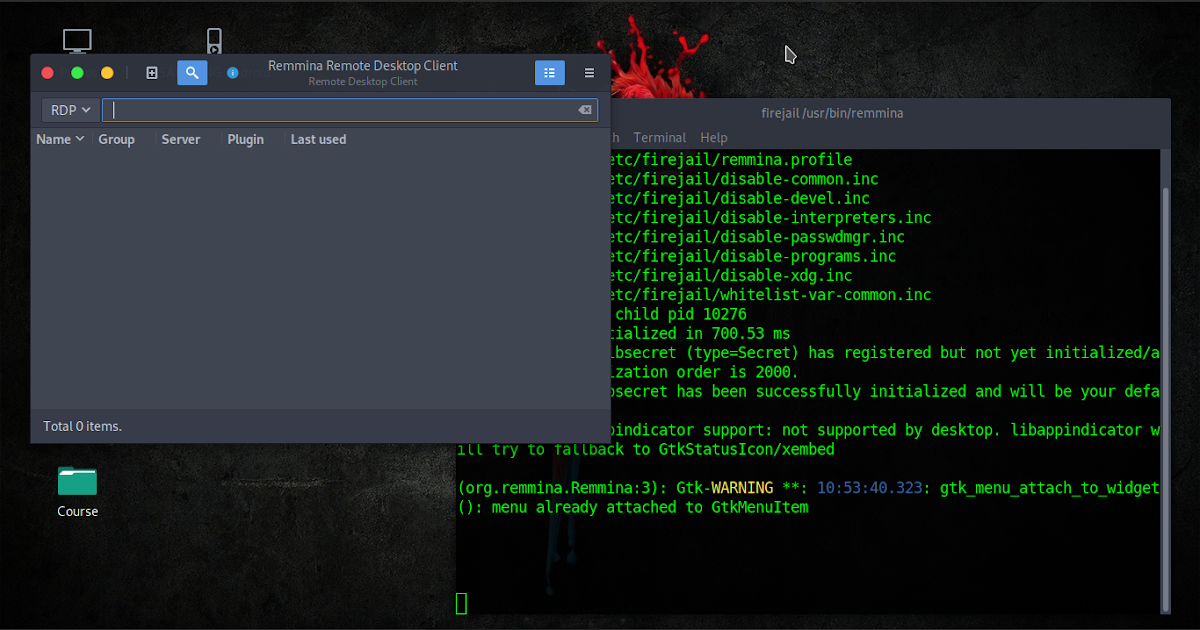Click terminal line ending 'disable-passwdmgr.inc'
Viewport: 1200px width, 630px height.
coord(758,237)
